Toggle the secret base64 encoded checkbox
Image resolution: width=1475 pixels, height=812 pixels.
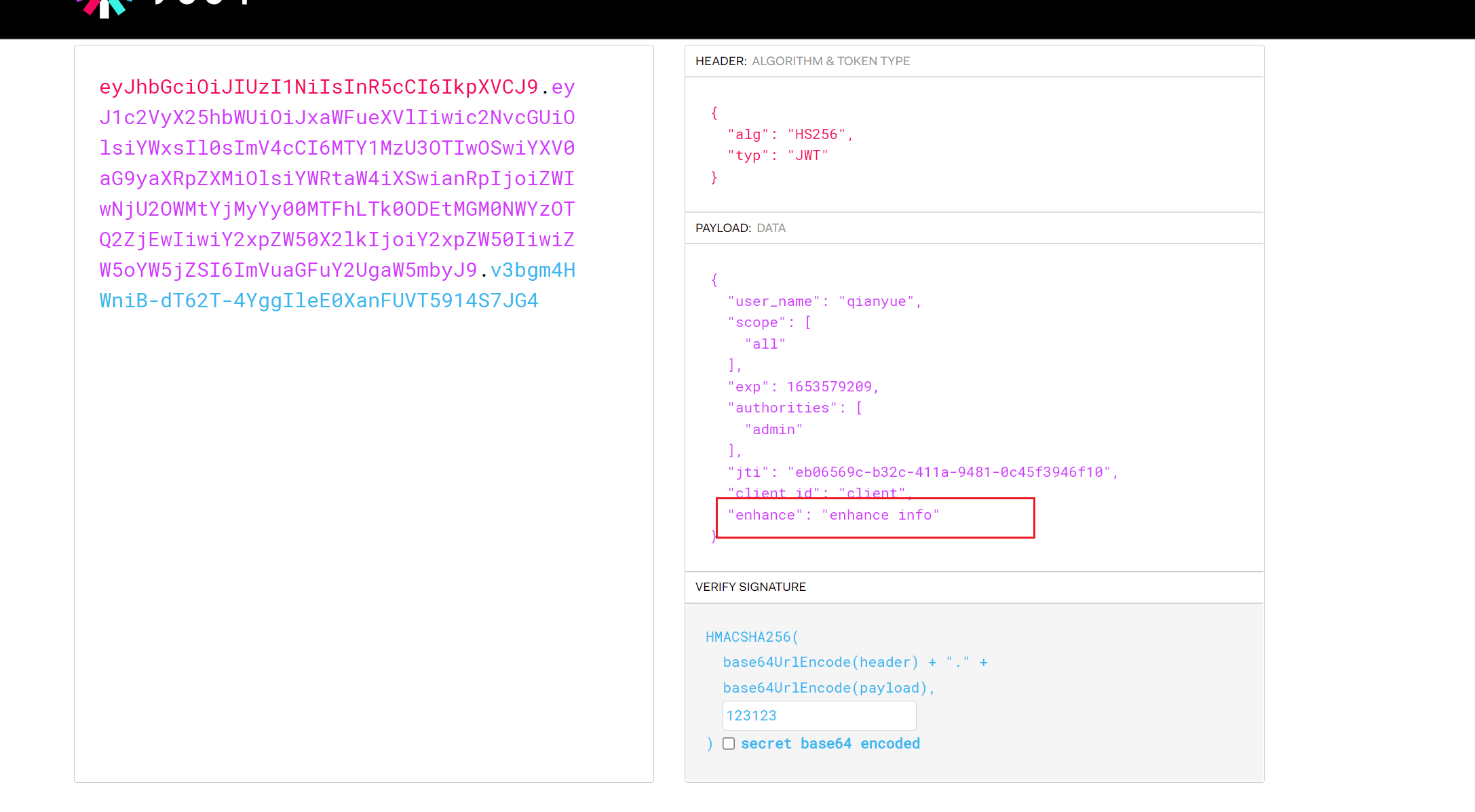(729, 743)
